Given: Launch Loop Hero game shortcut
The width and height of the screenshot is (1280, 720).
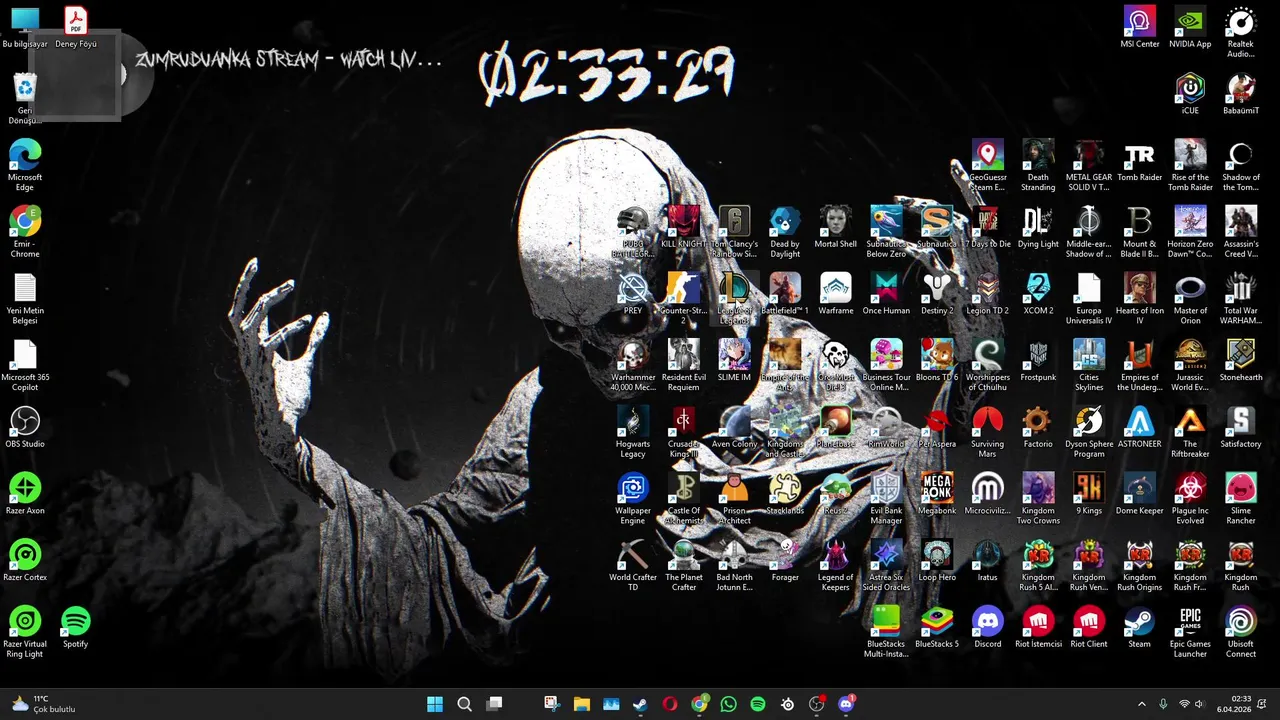Looking at the screenshot, I should tap(937, 560).
